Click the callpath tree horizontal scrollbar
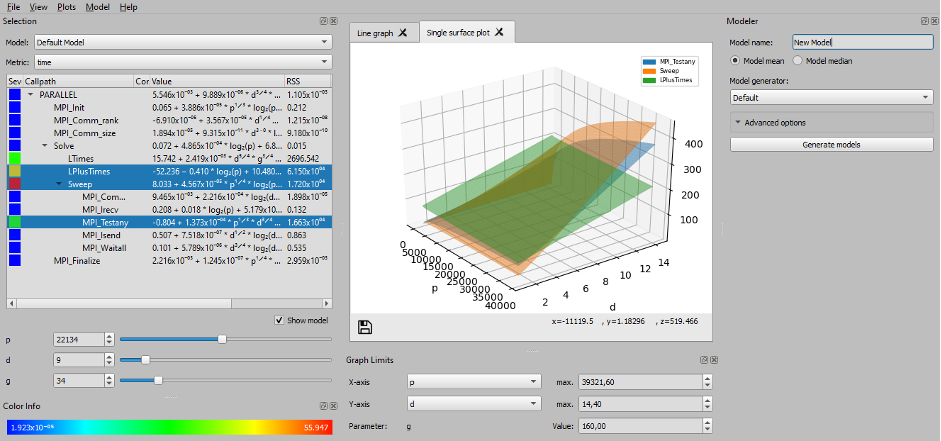Screen dimensions: 941x441 pyautogui.click(x=169, y=304)
